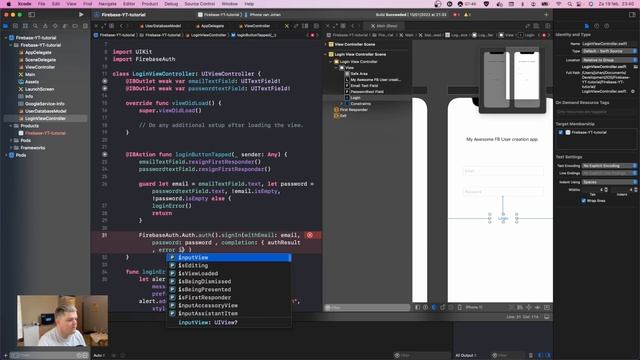Open the History inspector icon

[x=597, y=26]
